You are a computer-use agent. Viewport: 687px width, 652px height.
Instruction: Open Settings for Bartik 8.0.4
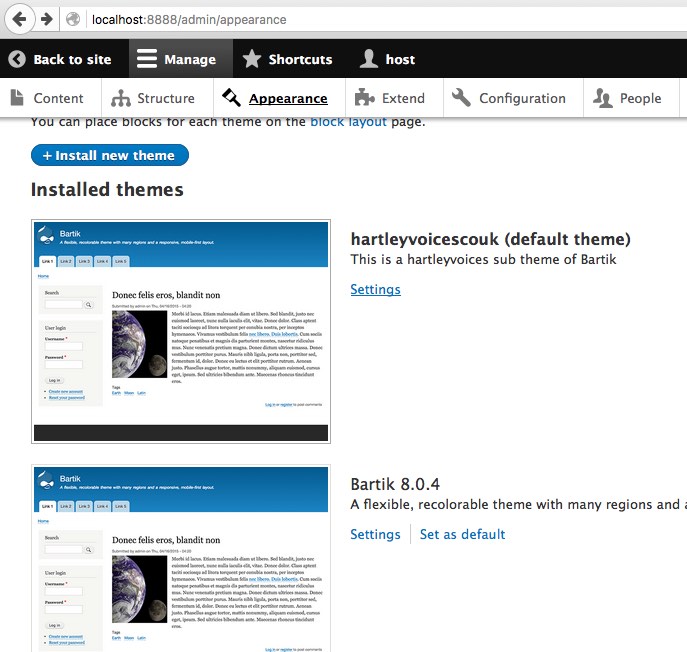pos(375,534)
